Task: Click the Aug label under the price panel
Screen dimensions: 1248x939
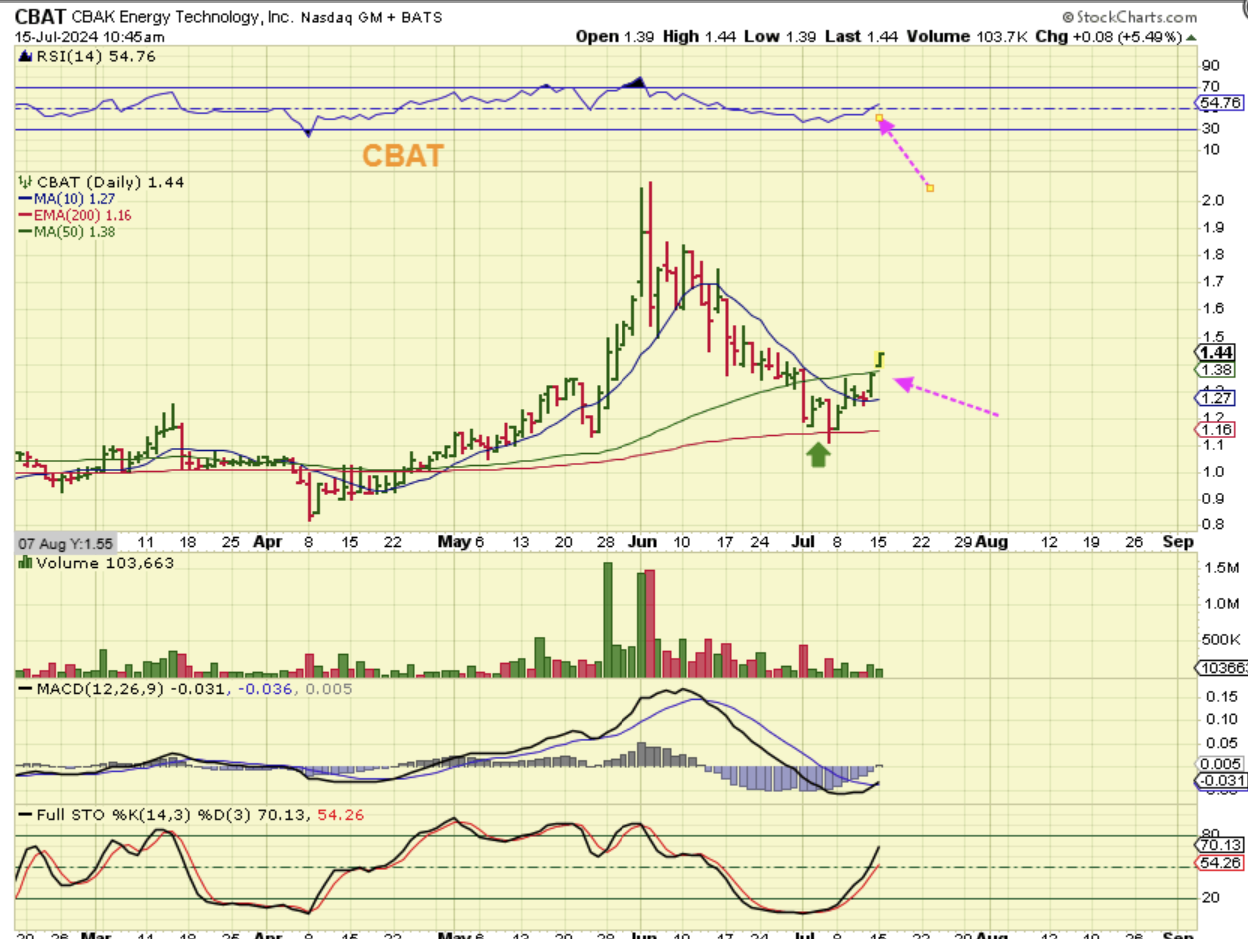Action: (990, 542)
